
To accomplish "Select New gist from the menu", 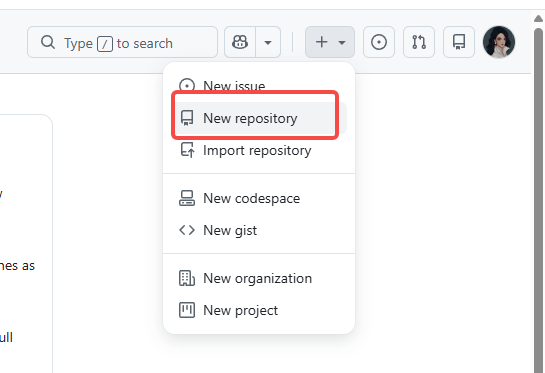I will (259, 230).
